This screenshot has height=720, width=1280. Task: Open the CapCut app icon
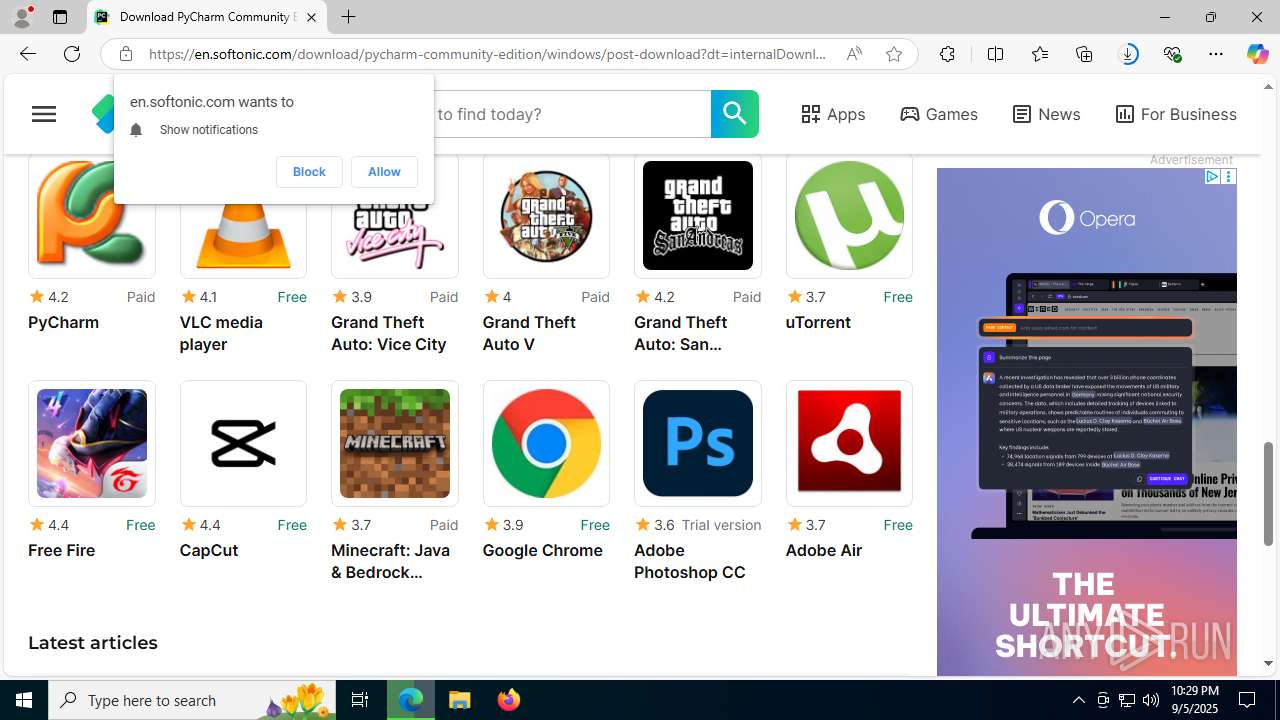pyautogui.click(x=243, y=443)
